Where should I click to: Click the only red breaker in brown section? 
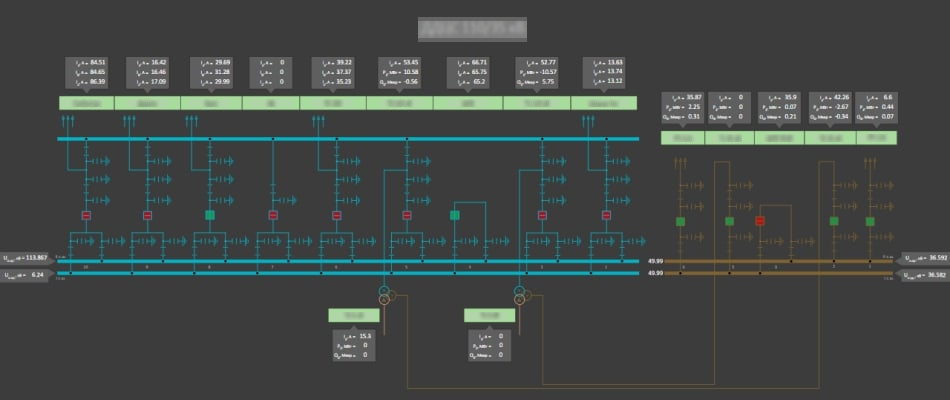tap(760, 221)
